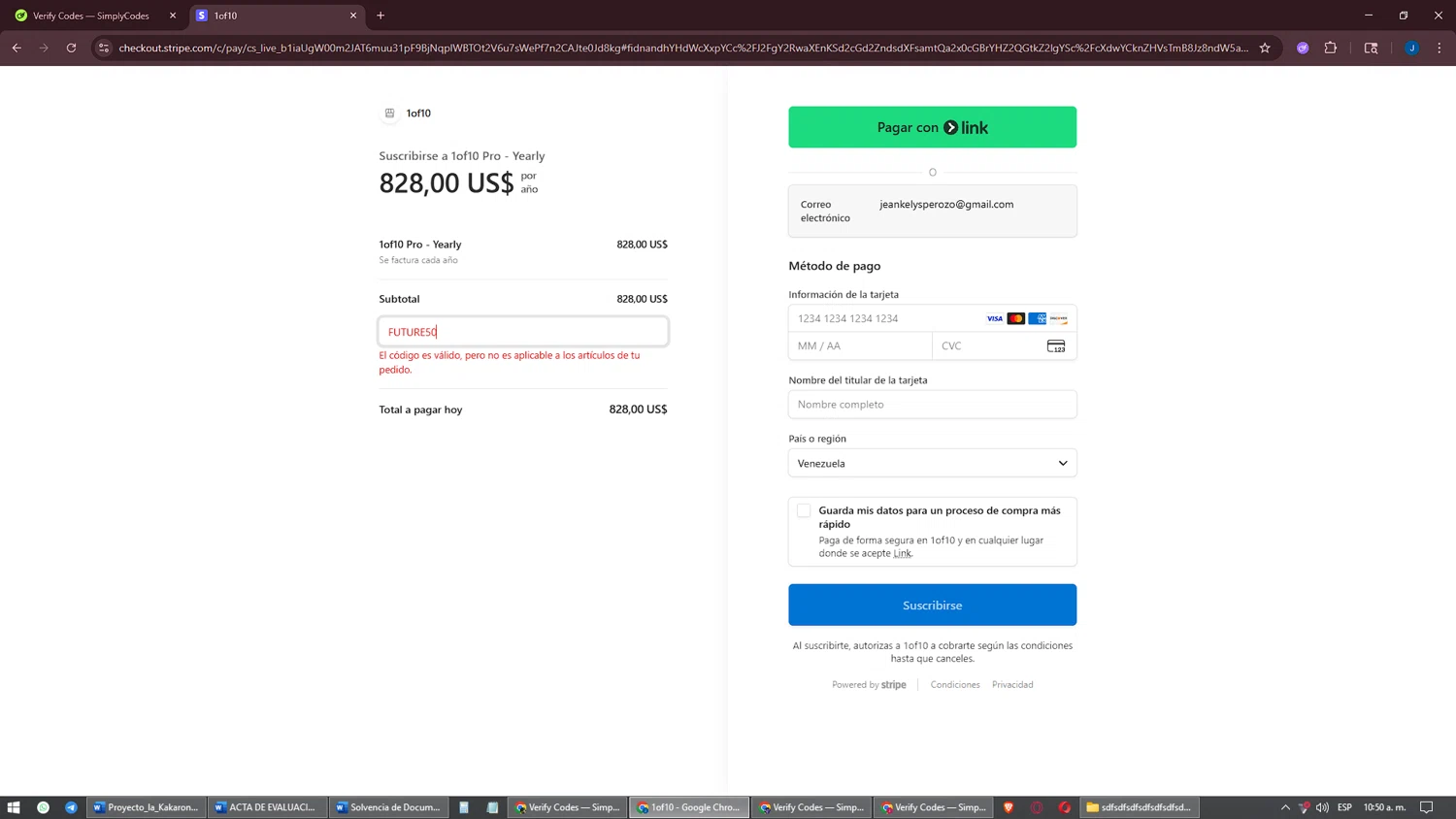Check 'Guarda mis datos' checkbox

pyautogui.click(x=804, y=510)
